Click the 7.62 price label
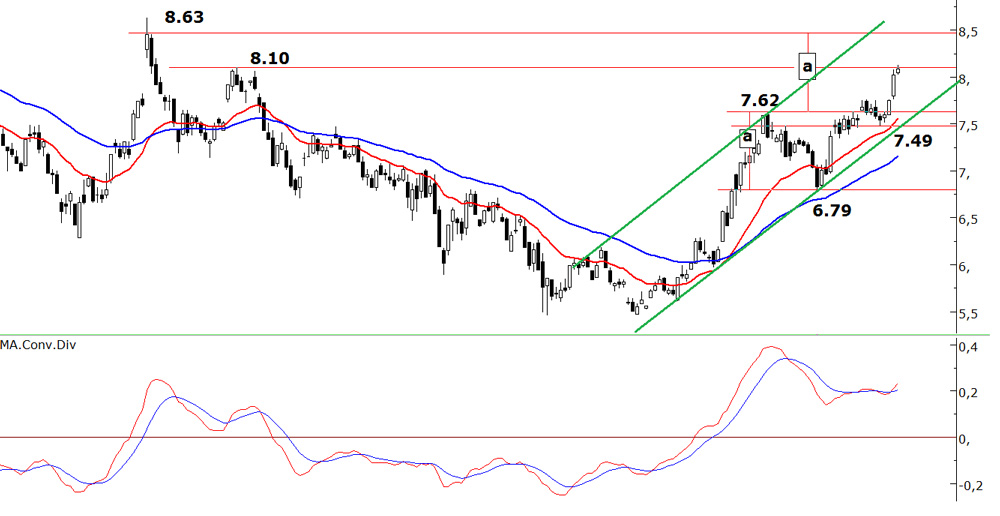The width and height of the screenshot is (1000, 516). pyautogui.click(x=760, y=101)
